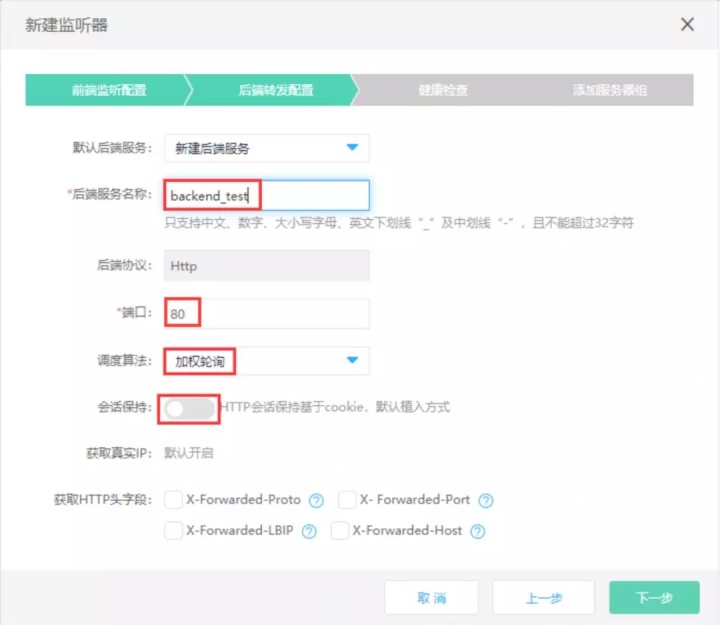Screen dimensions: 720x625
Task: Switch to the 健康检查 step
Action: (x=443, y=90)
